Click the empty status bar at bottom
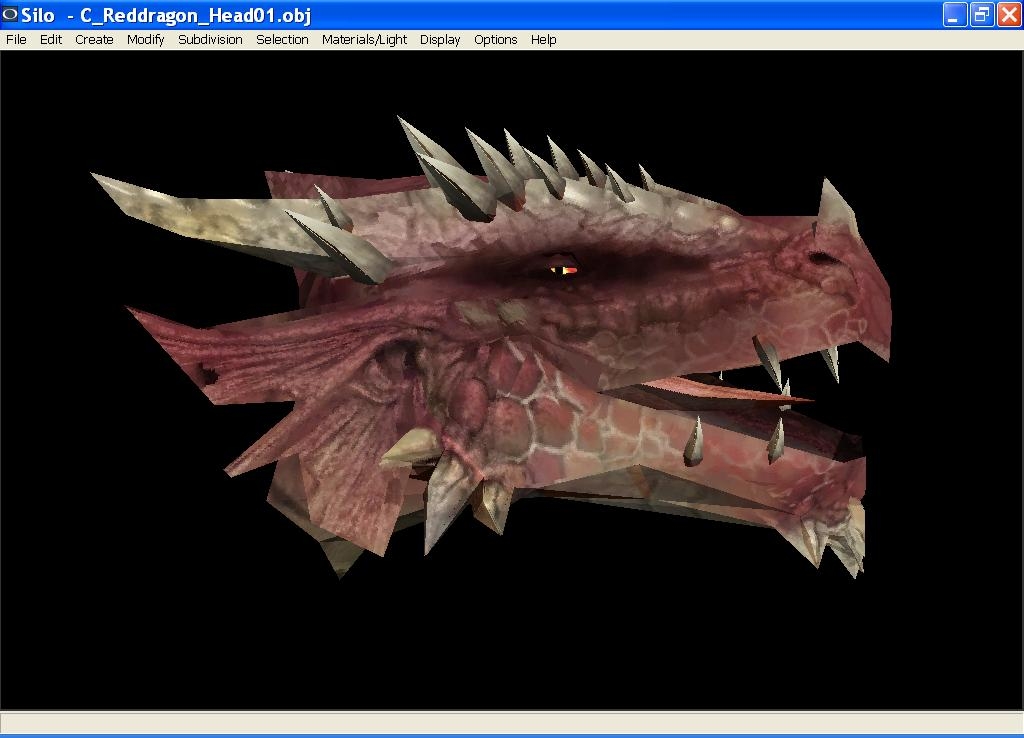Image resolution: width=1024 pixels, height=738 pixels. (x=511, y=722)
